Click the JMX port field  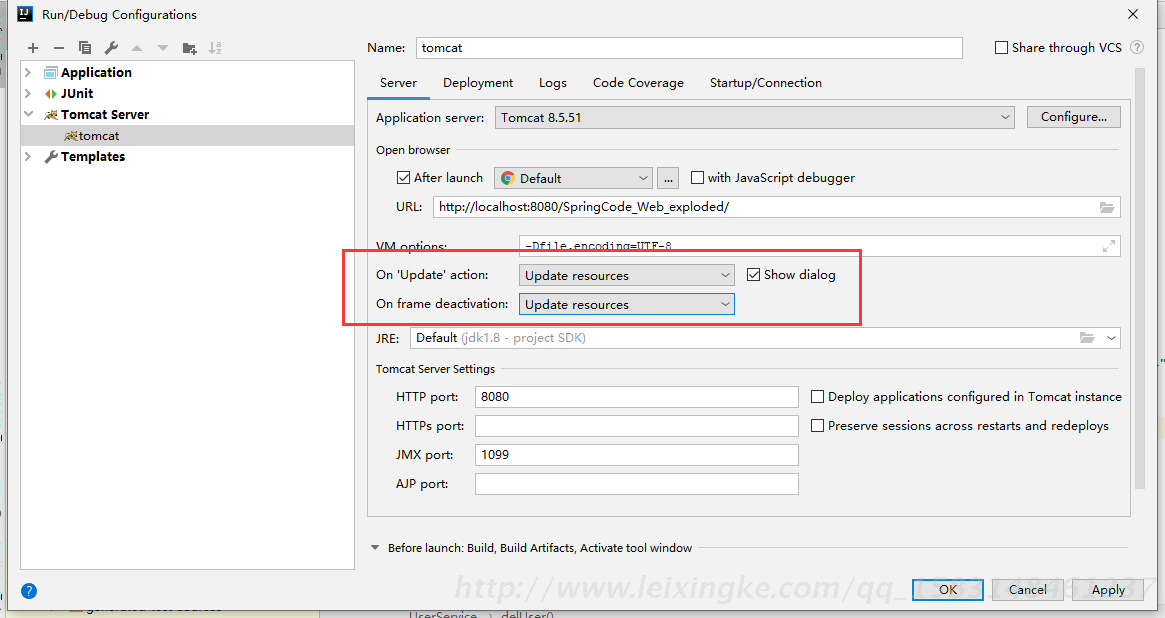[x=637, y=455]
